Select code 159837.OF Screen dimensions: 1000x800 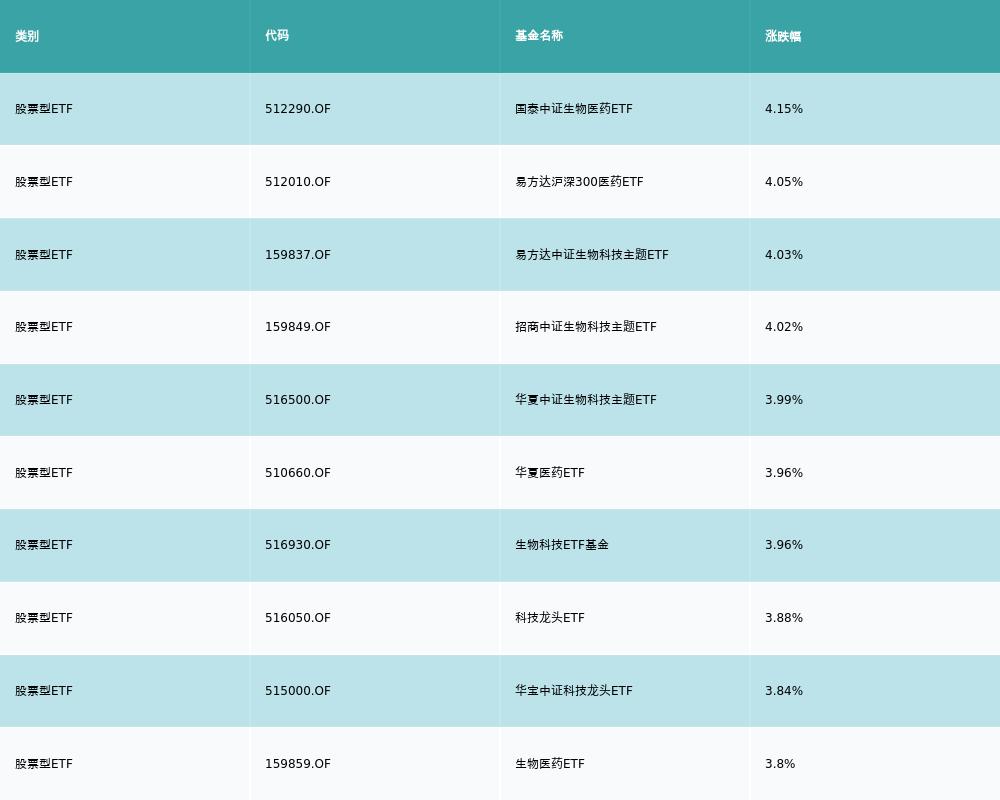click(x=298, y=255)
